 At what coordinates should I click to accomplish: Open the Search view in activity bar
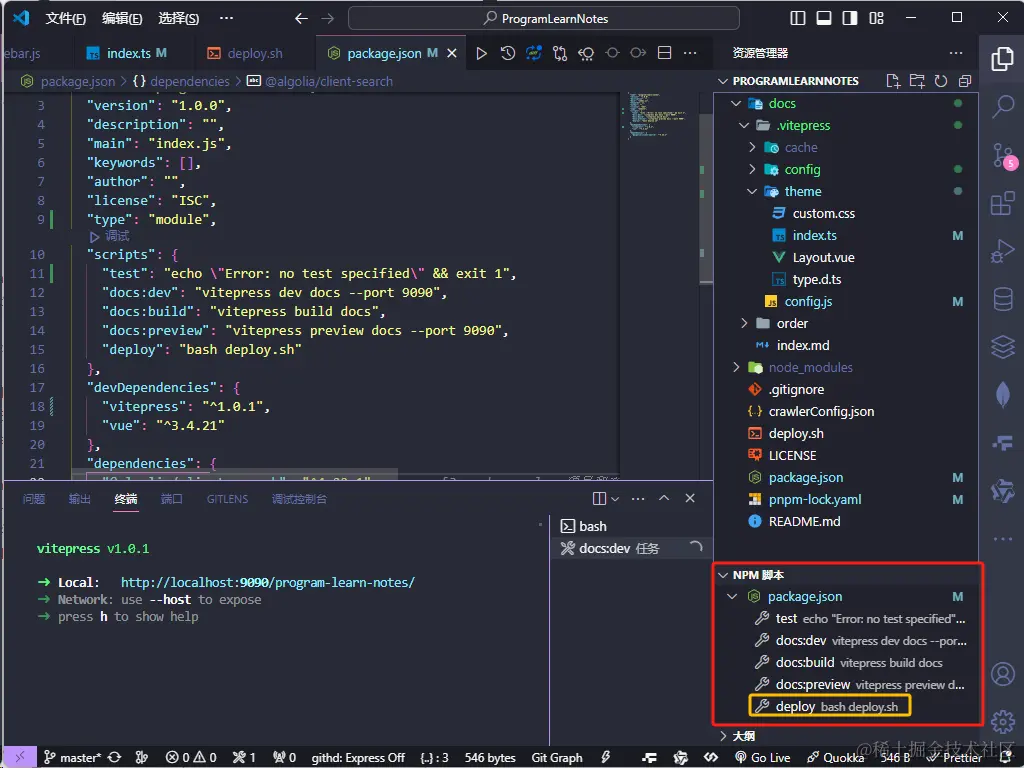pos(1002,106)
